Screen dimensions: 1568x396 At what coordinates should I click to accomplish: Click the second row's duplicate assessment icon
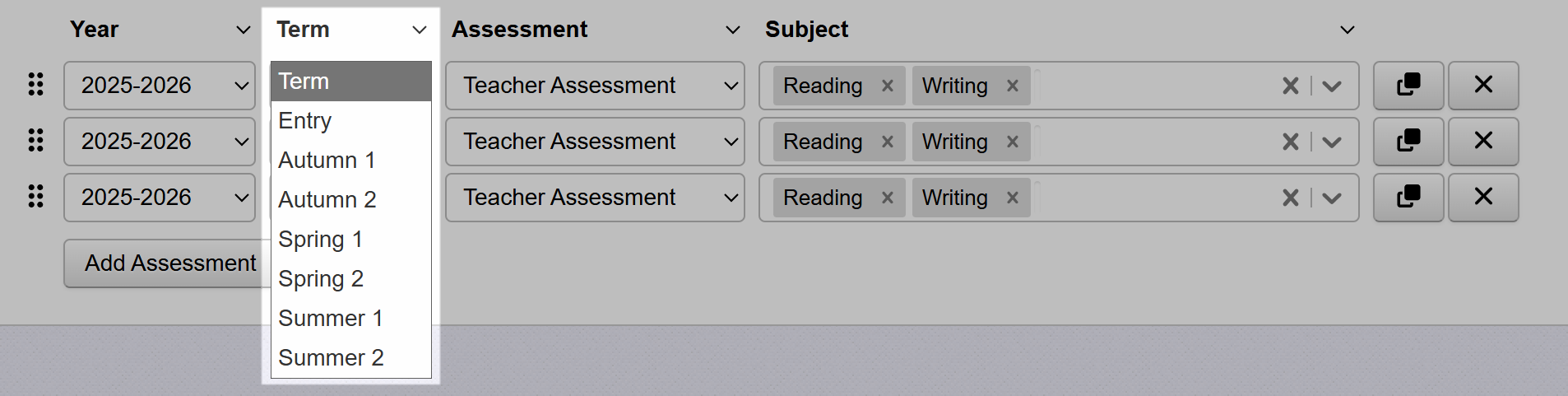[1408, 141]
